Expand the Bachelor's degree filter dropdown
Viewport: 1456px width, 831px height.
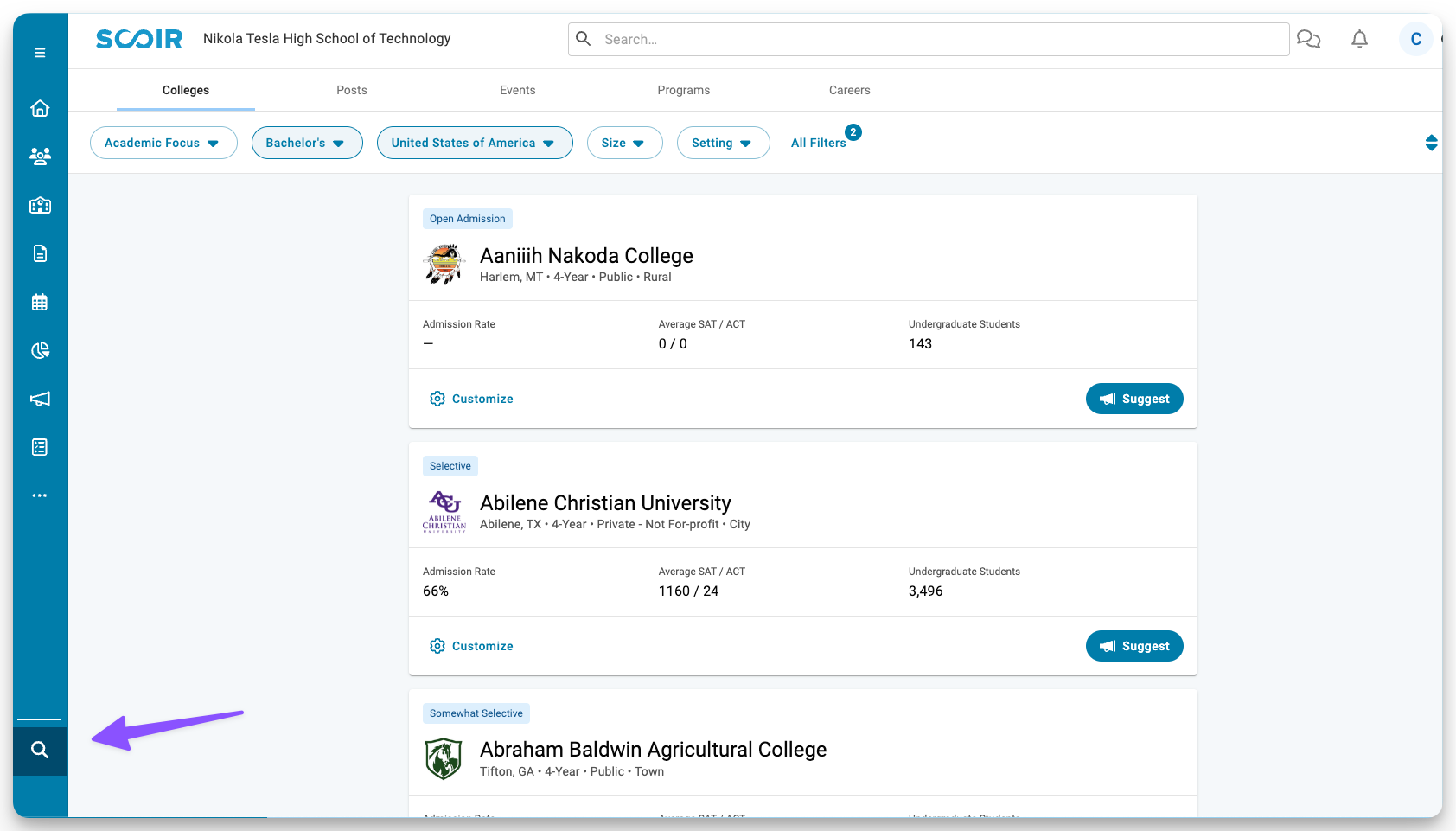307,143
